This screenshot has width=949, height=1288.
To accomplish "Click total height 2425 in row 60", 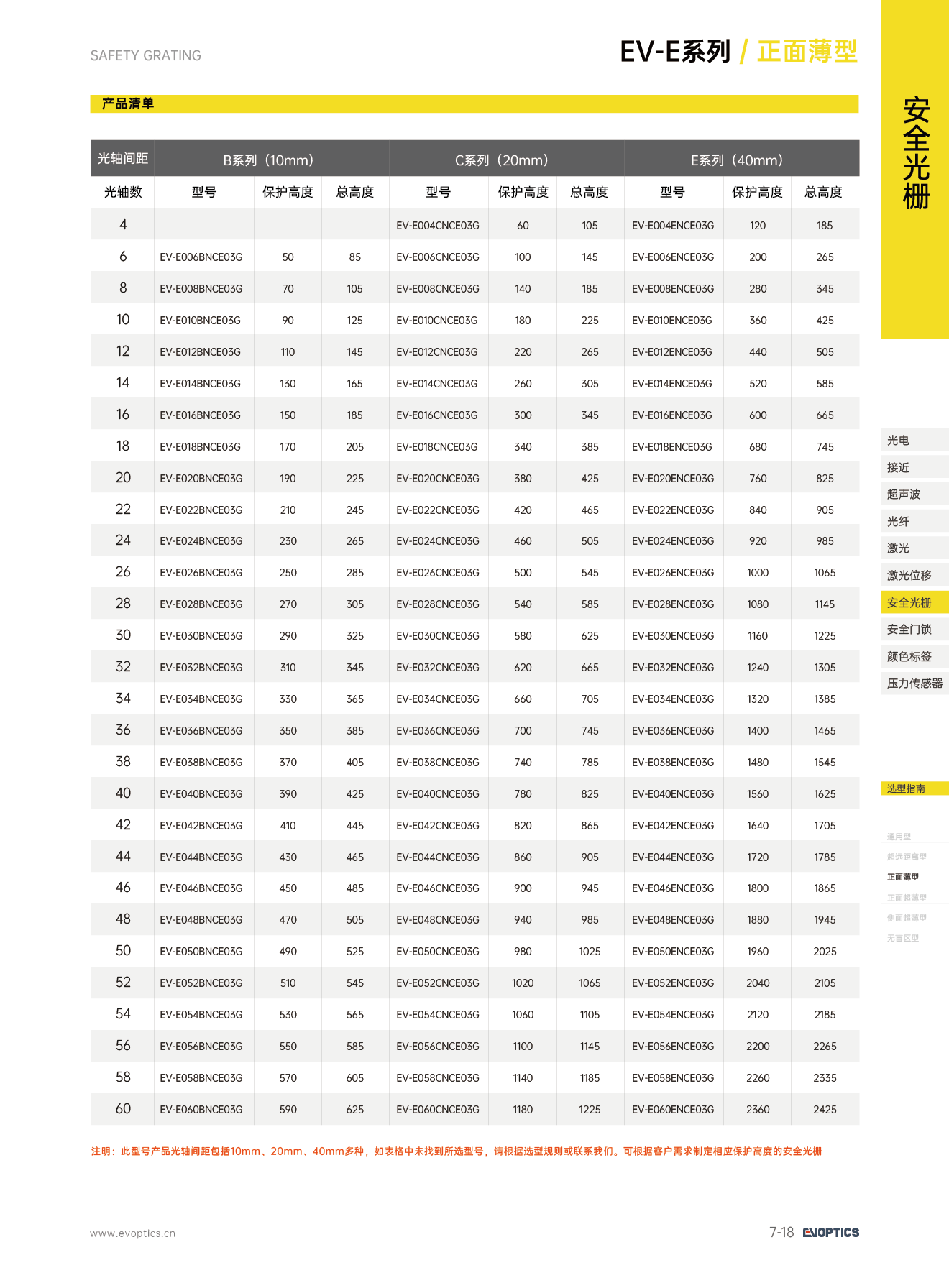I will 825,1110.
